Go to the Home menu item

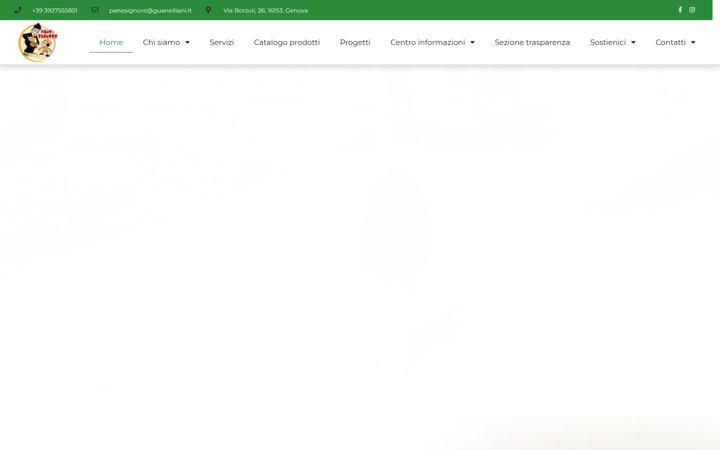(111, 42)
